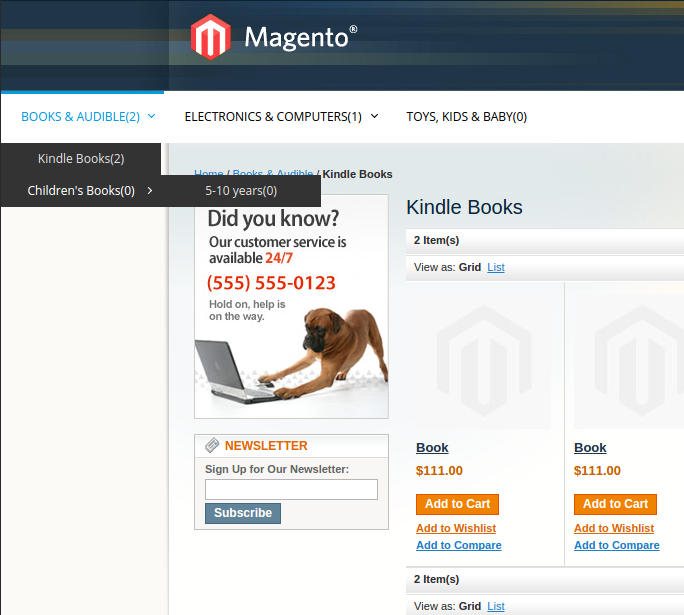This screenshot has height=615, width=684.
Task: Choose 5-10 years(0) submenu item
Action: pyautogui.click(x=241, y=191)
